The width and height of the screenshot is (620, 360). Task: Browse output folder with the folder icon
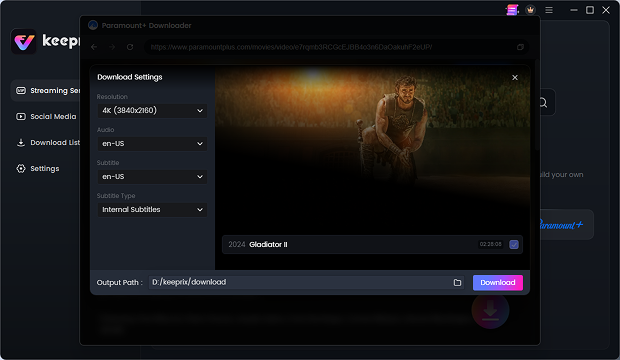(x=457, y=282)
